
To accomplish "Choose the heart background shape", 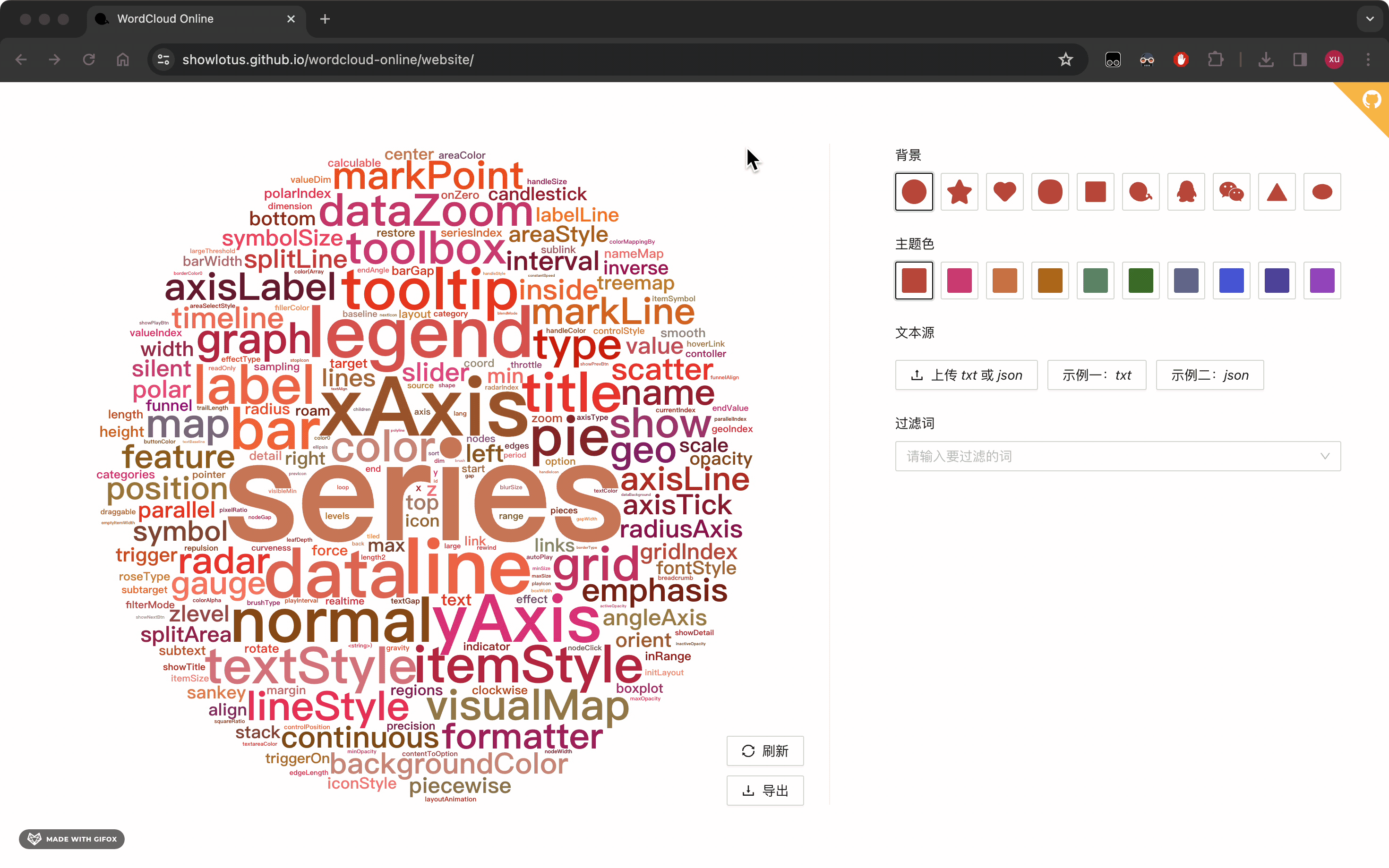I will click(x=1004, y=192).
